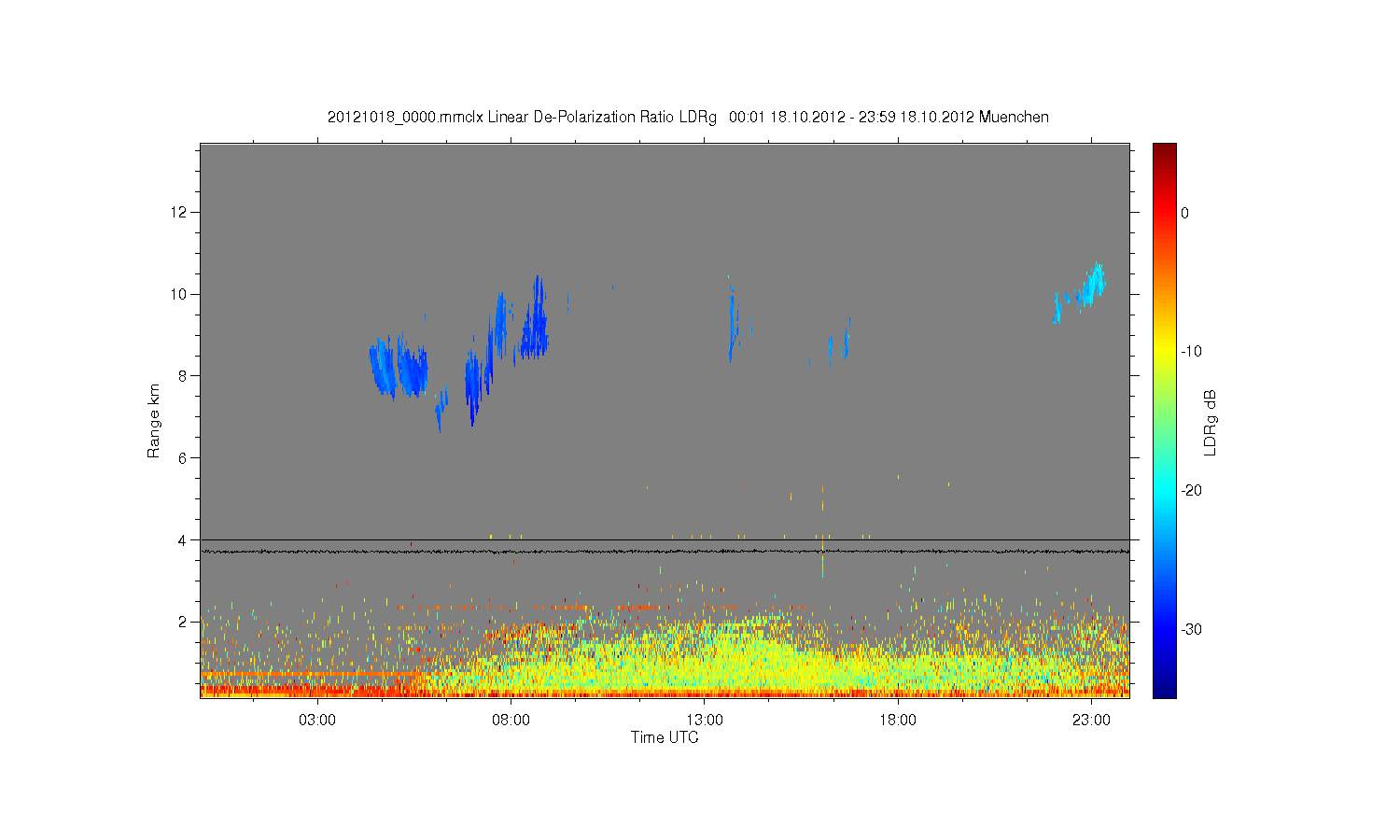Click the yellow band of the colorbar

[x=1165, y=352]
